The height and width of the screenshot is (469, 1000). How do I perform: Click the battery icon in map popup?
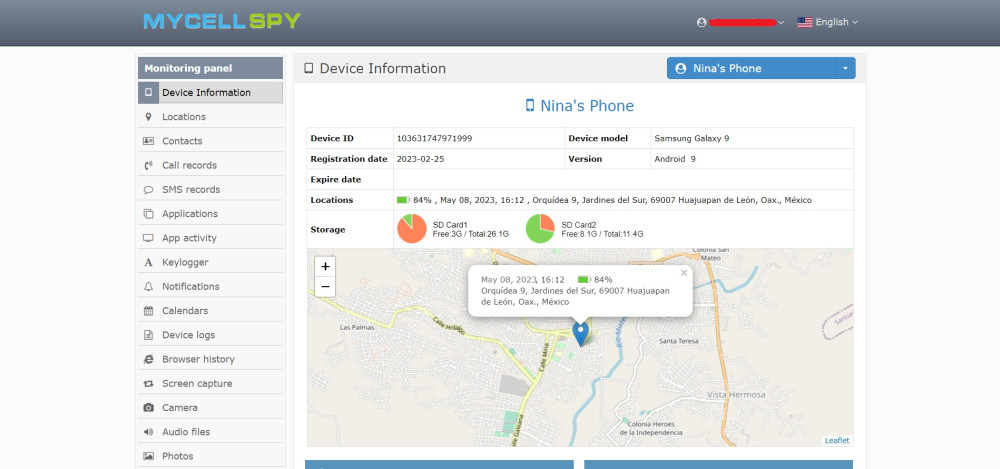point(584,279)
